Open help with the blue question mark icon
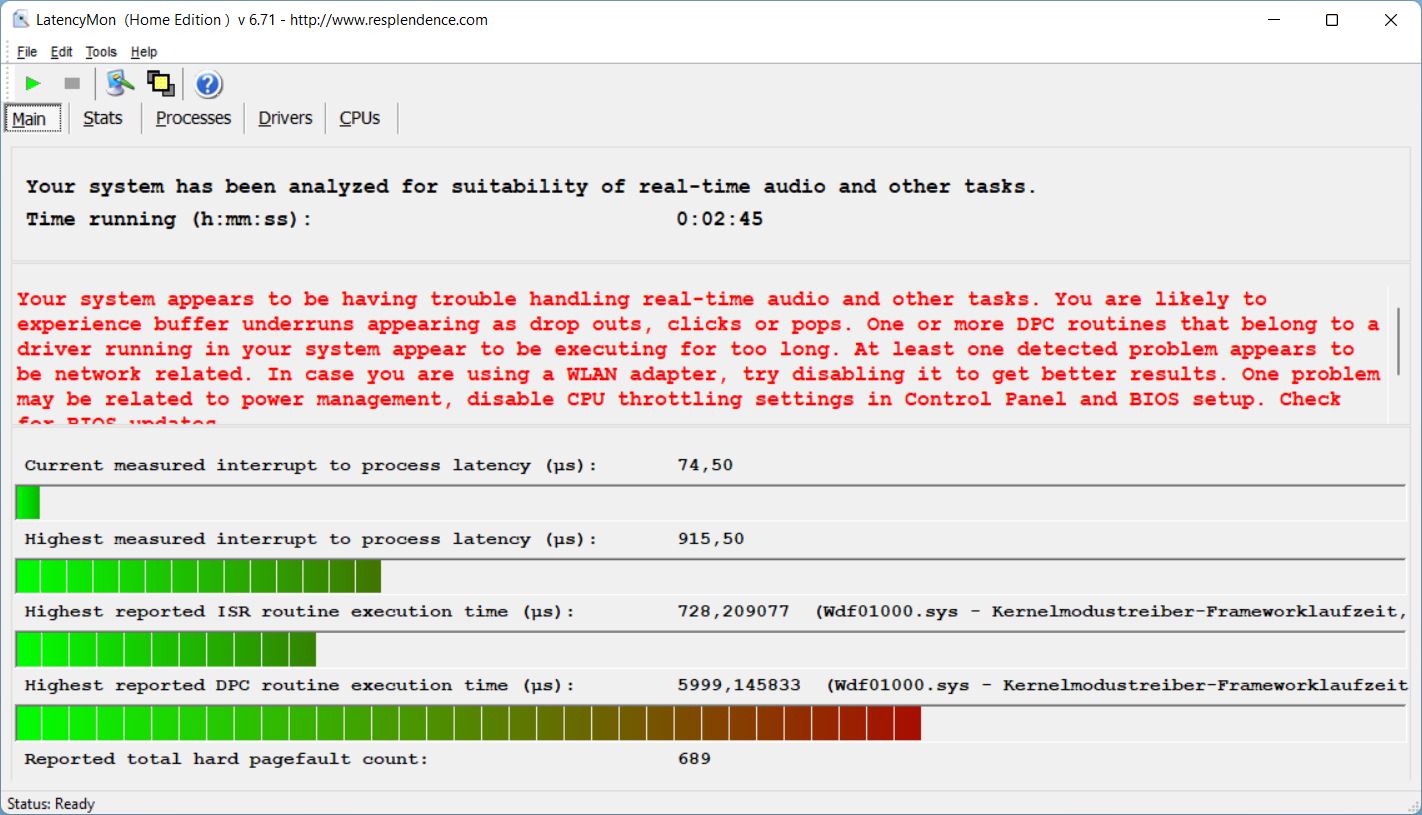 click(208, 85)
